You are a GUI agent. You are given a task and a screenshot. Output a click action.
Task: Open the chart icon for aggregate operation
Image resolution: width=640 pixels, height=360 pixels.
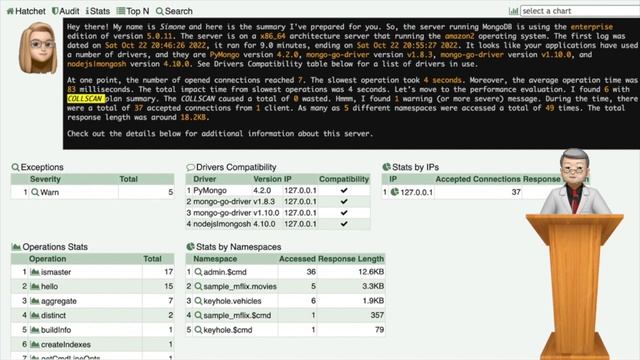[35, 301]
